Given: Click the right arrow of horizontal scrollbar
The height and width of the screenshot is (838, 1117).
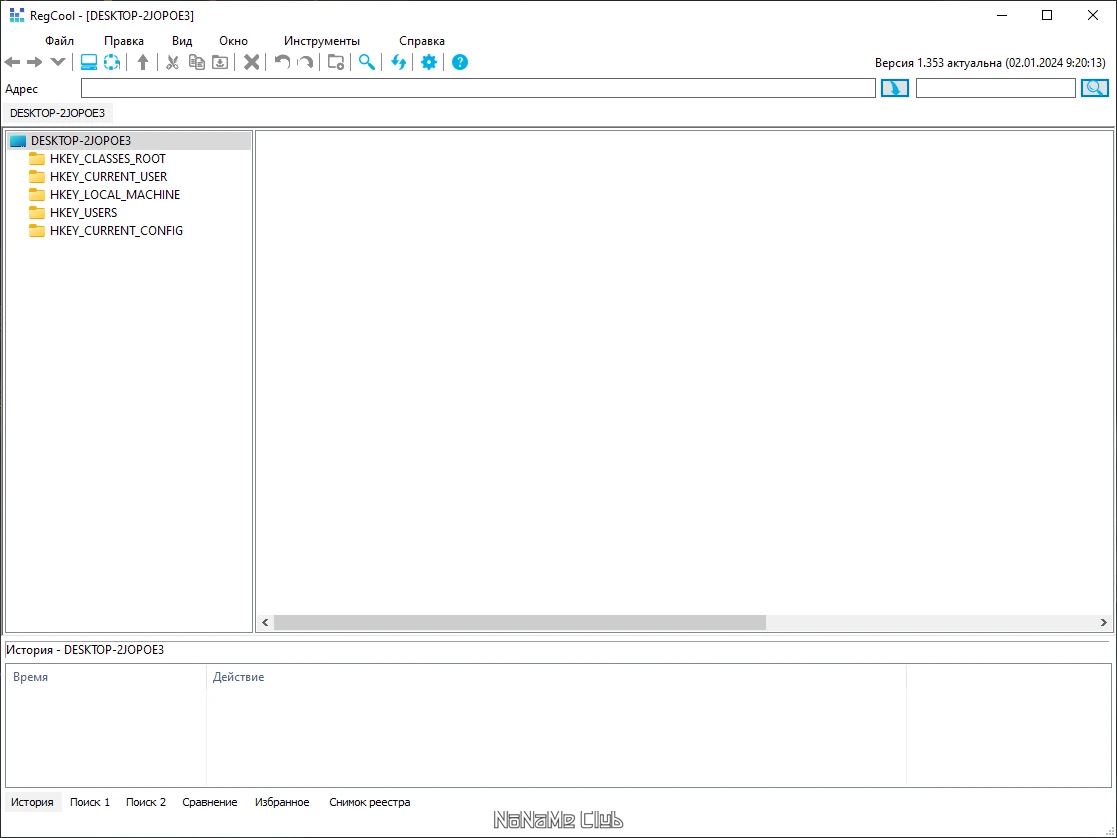Looking at the screenshot, I should click(1103, 622).
